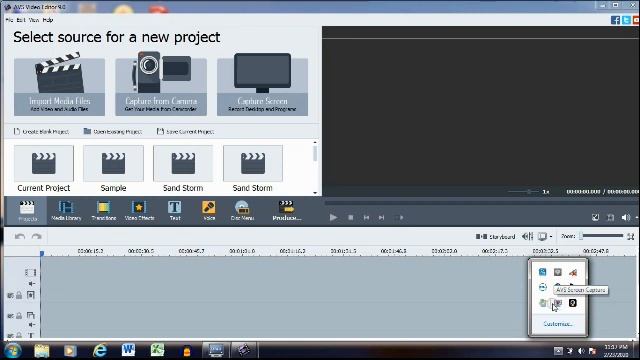Open the Voice recording tool

[x=209, y=211]
